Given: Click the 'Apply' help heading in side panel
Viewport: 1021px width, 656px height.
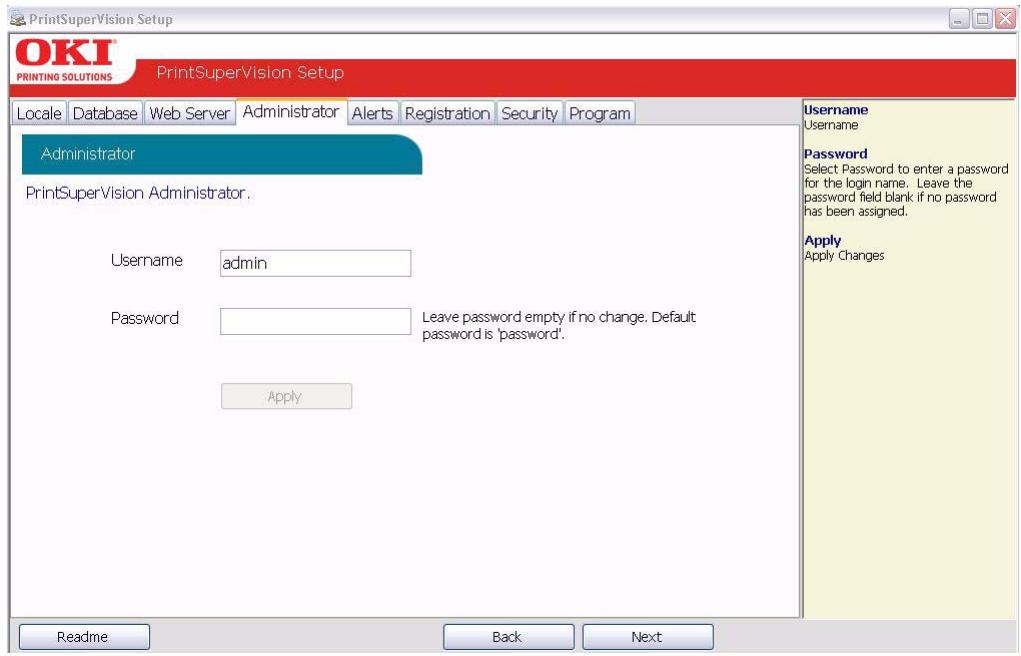Looking at the screenshot, I should (822, 240).
